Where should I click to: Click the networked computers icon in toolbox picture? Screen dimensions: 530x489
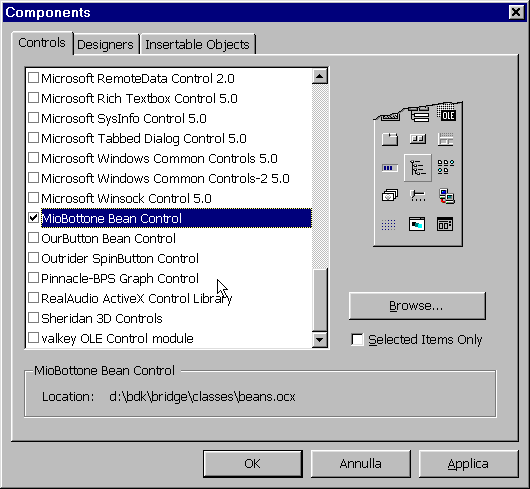pos(447,196)
